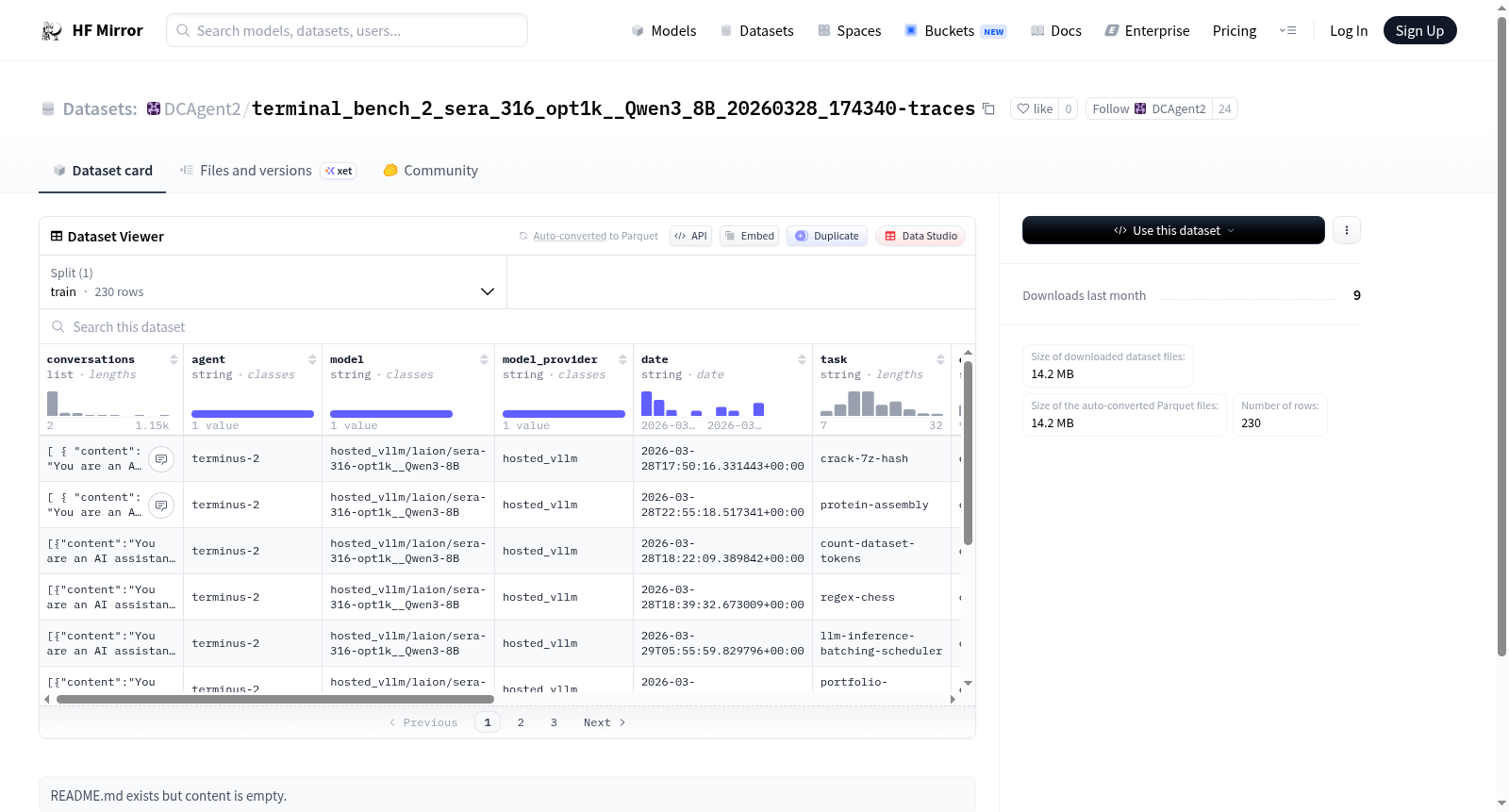Screen dimensions: 1509x812
Task: Open the navigation overflow menu icon
Action: (1287, 30)
